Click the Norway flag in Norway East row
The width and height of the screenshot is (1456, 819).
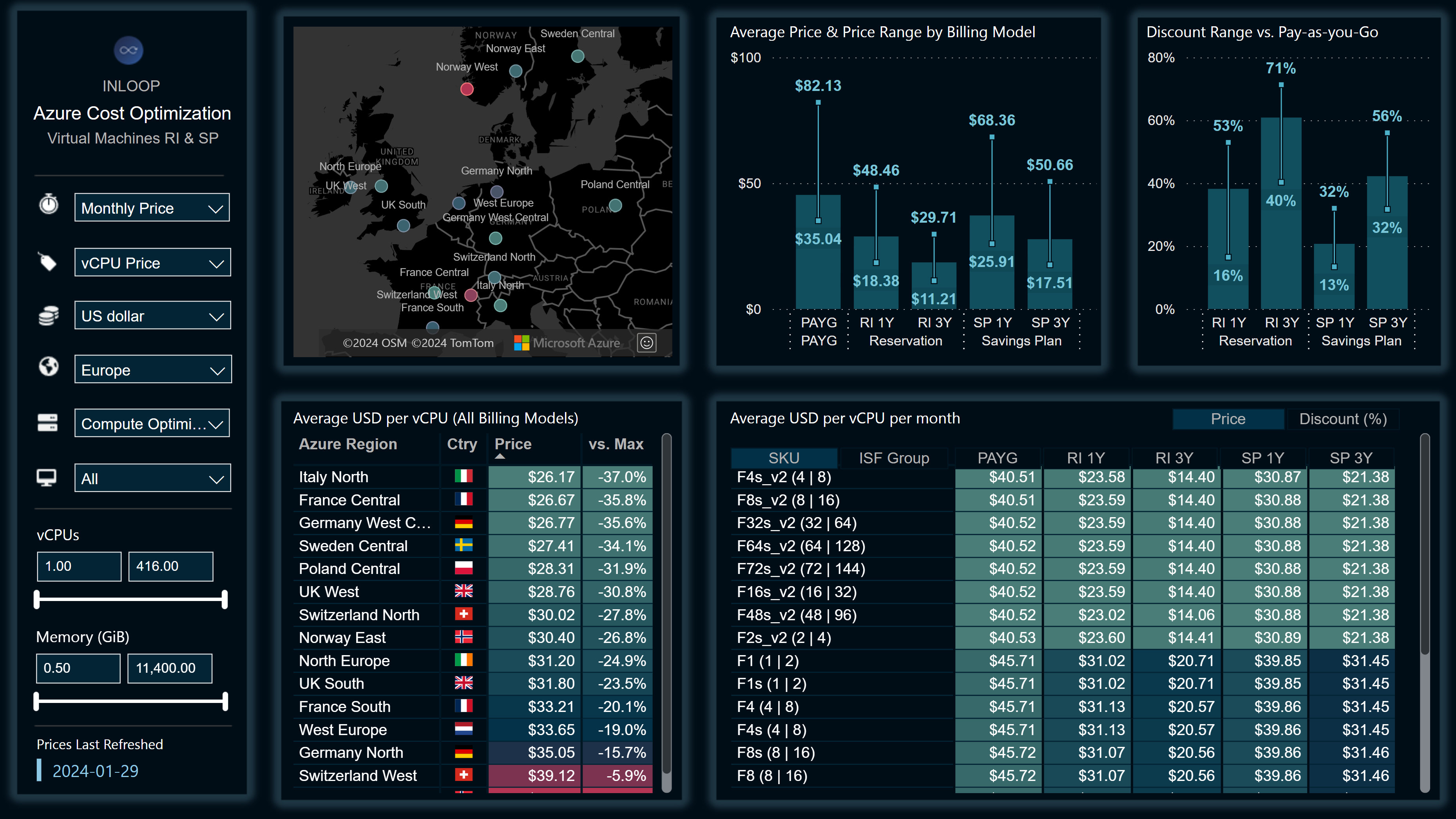tap(464, 637)
